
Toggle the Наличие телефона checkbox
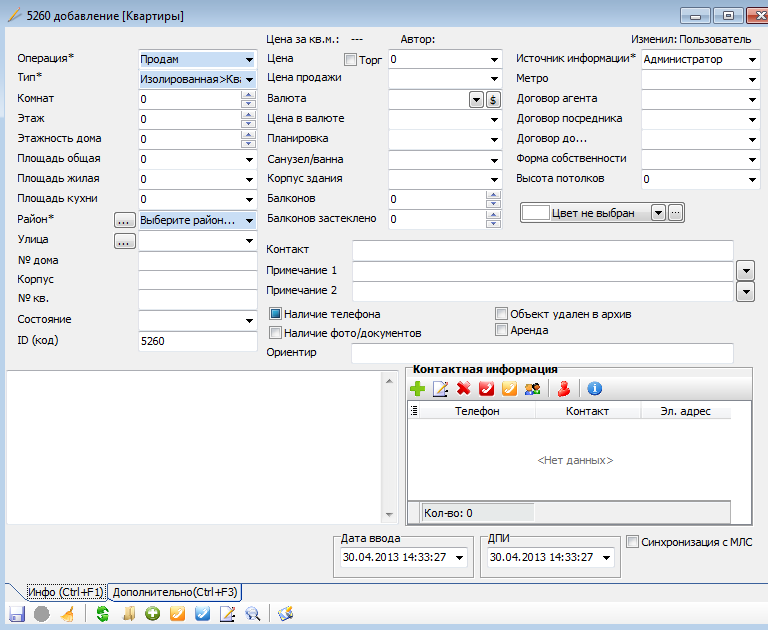(x=276, y=314)
